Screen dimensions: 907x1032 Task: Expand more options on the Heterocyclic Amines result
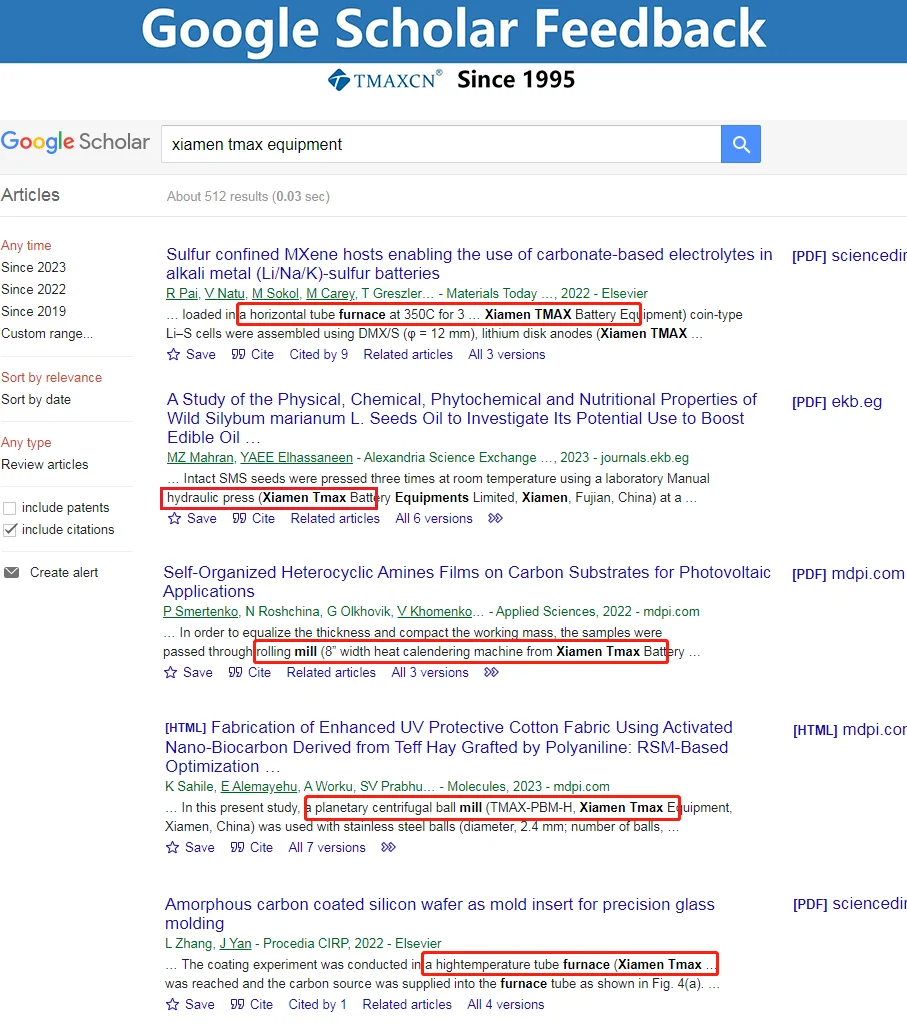[x=491, y=673]
